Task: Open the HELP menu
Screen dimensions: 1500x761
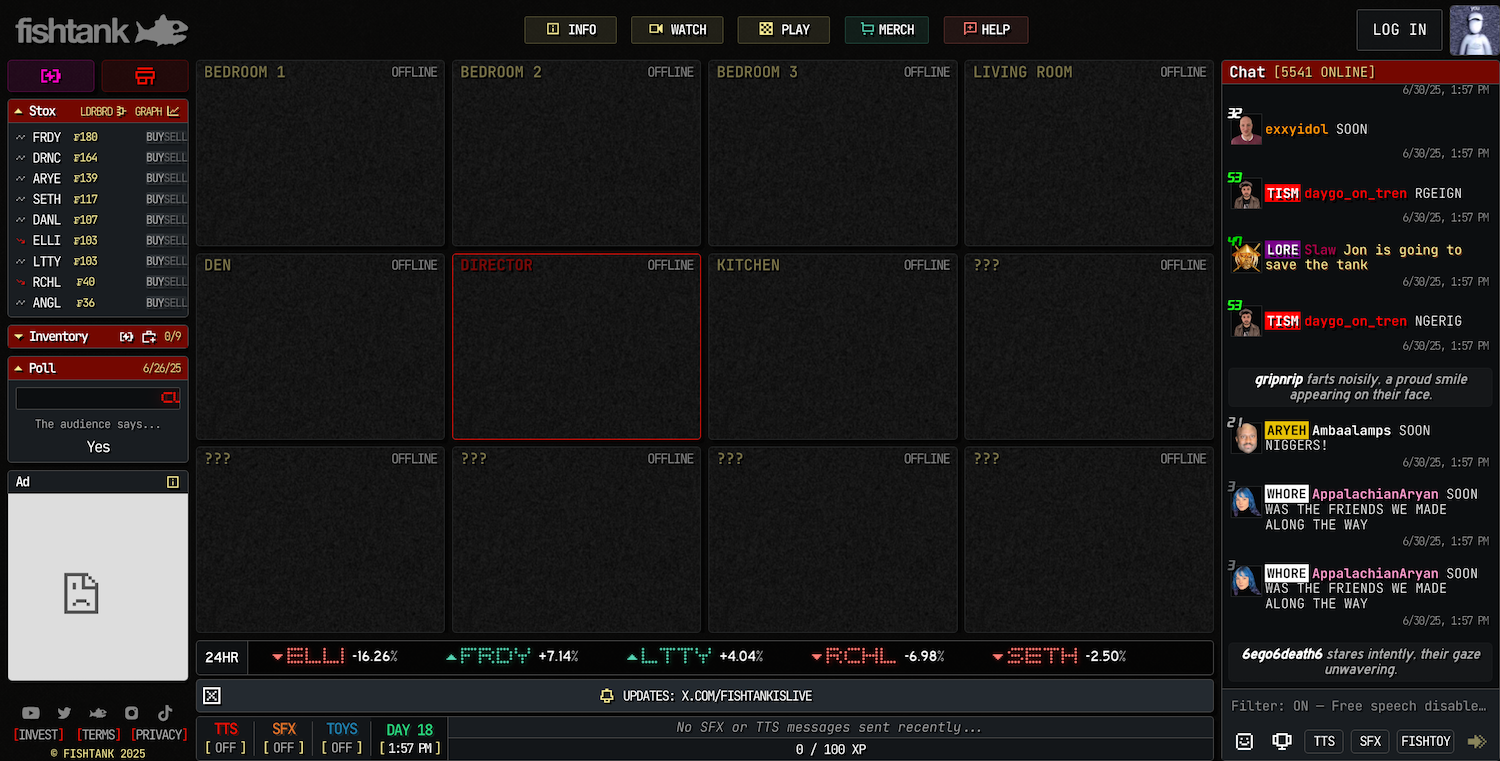Action: [986, 30]
